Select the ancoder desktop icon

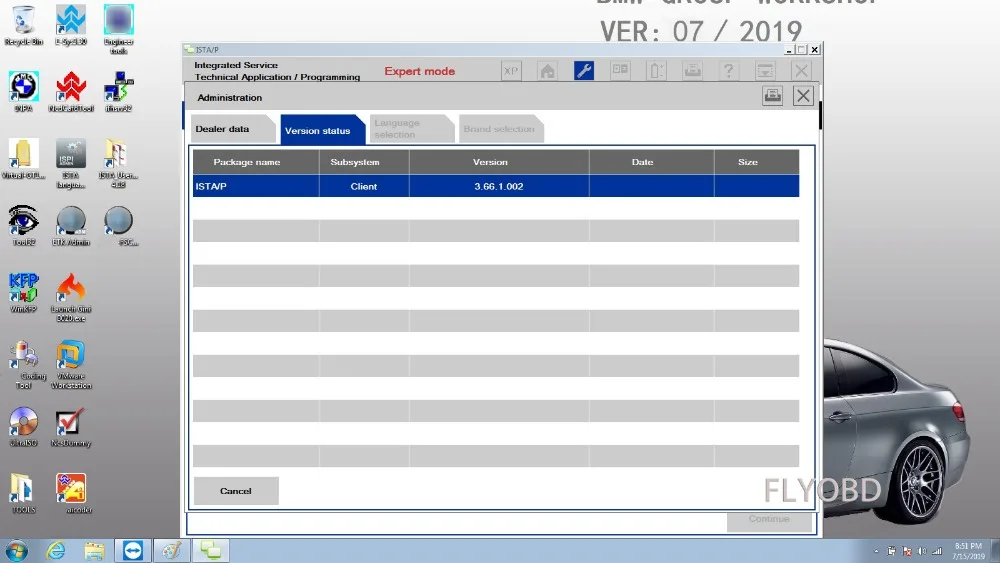point(71,494)
